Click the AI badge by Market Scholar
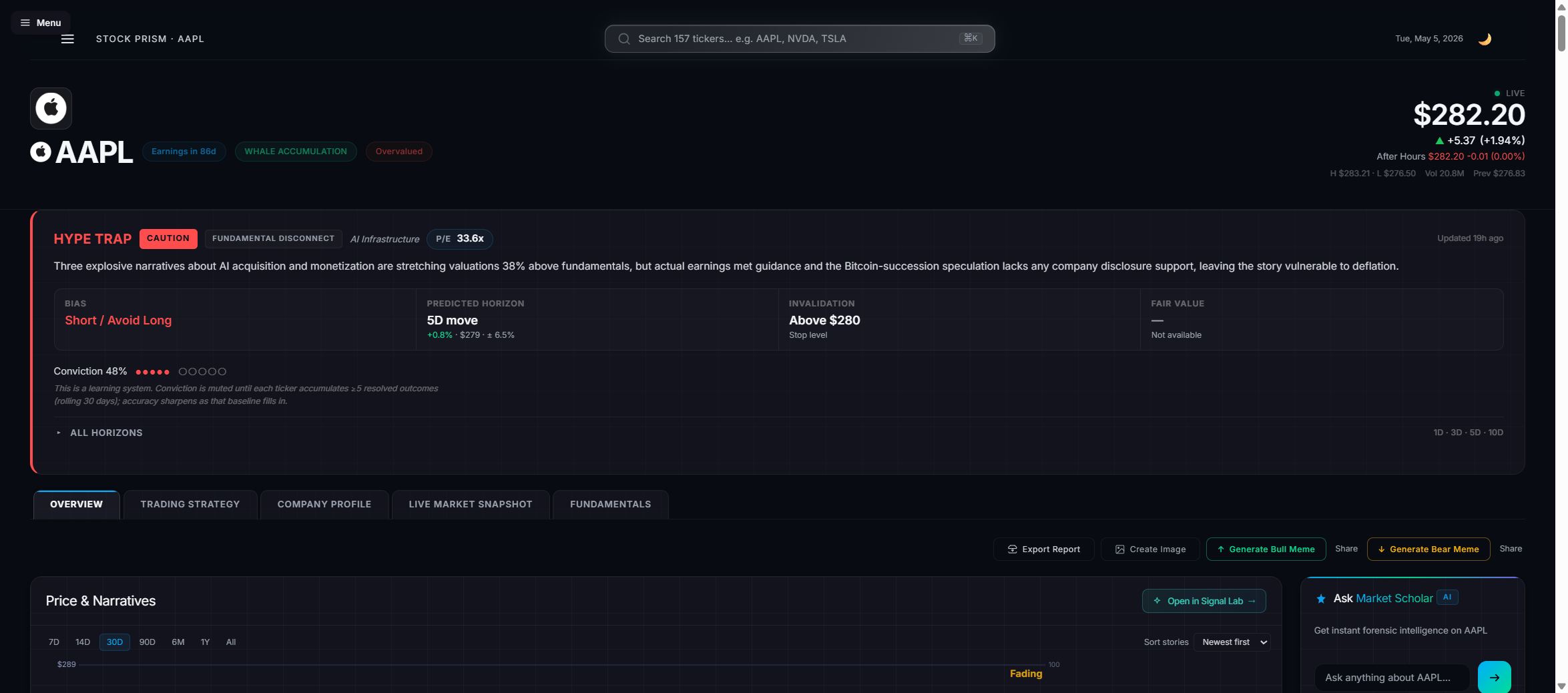This screenshot has width=1568, height=693. point(1447,598)
